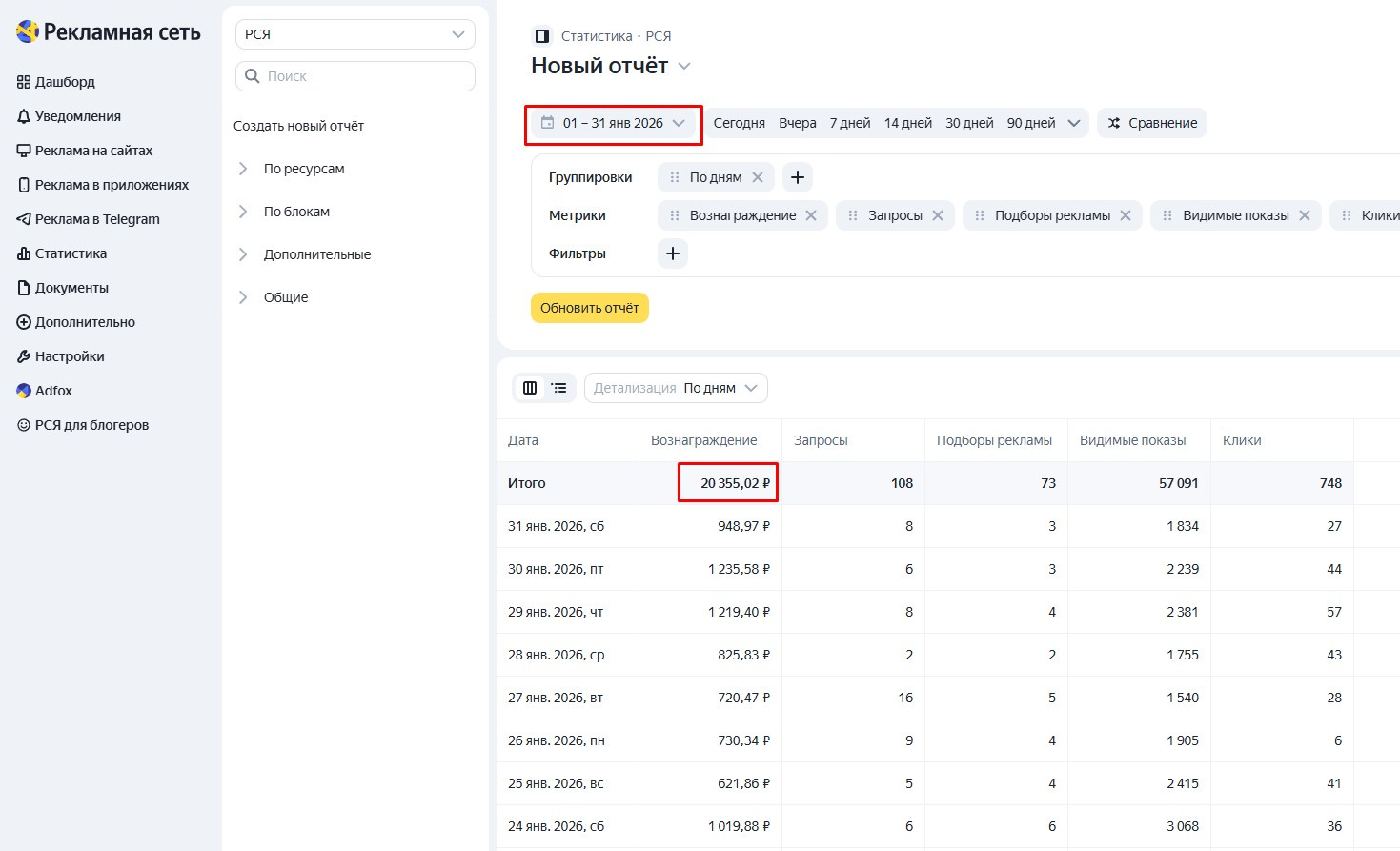Switch to list view icon
Image resolution: width=1400 pixels, height=851 pixels.
click(x=559, y=388)
